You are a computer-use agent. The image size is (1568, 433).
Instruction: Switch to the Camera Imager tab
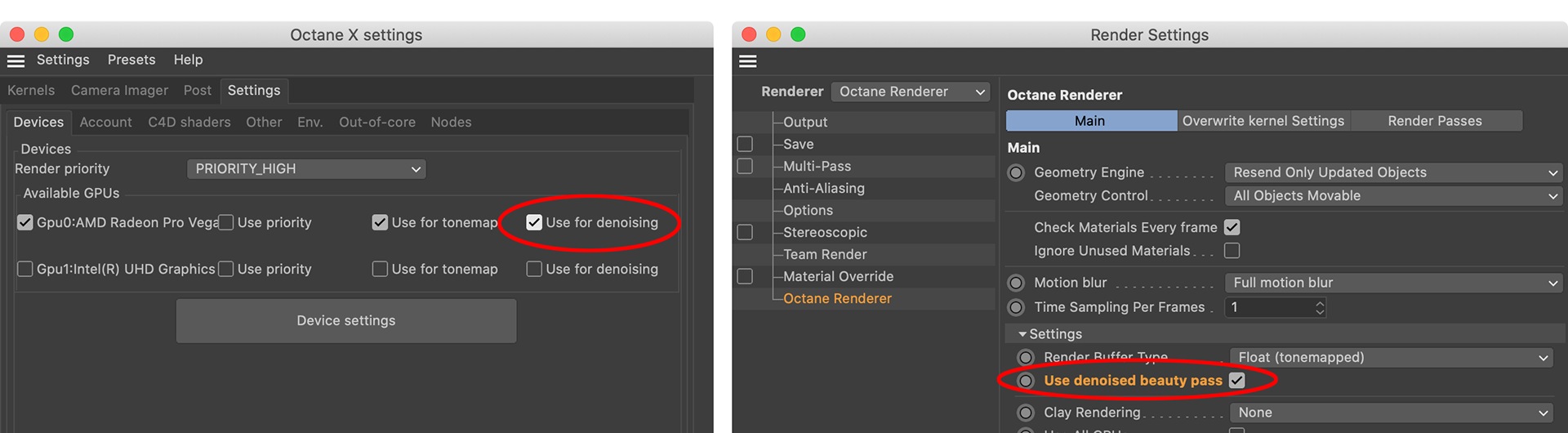[x=119, y=91]
